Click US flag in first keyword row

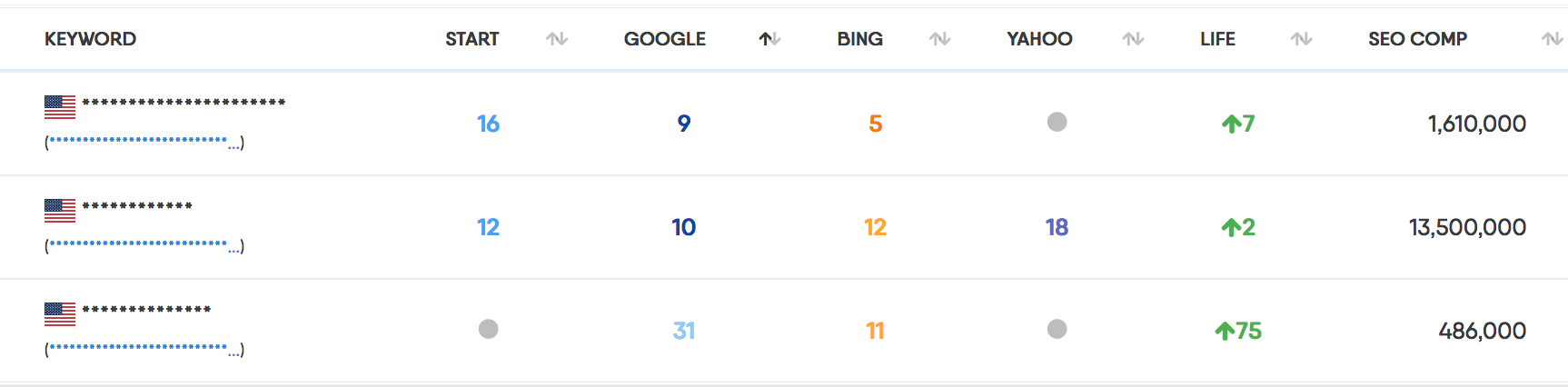coord(60,107)
